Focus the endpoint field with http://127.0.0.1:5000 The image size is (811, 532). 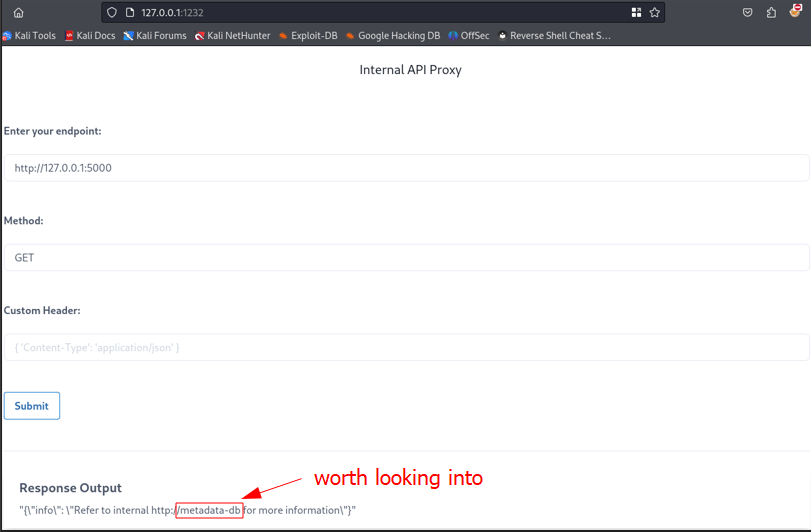click(407, 168)
